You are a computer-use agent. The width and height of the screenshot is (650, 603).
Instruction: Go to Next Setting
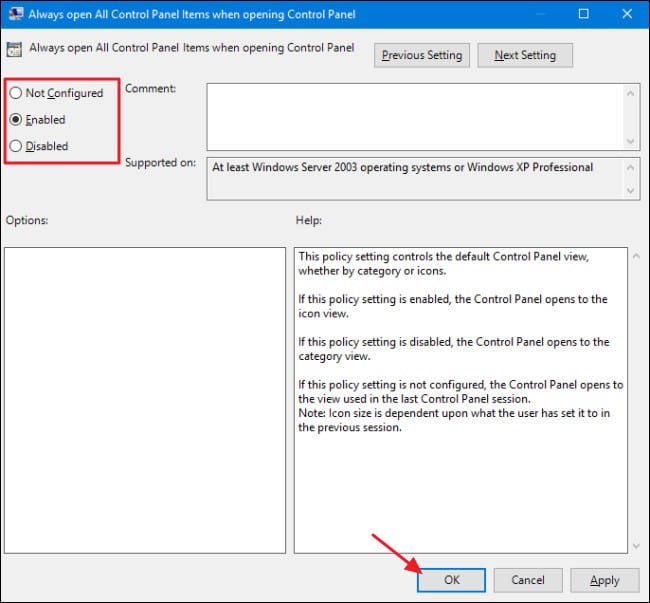pos(525,55)
